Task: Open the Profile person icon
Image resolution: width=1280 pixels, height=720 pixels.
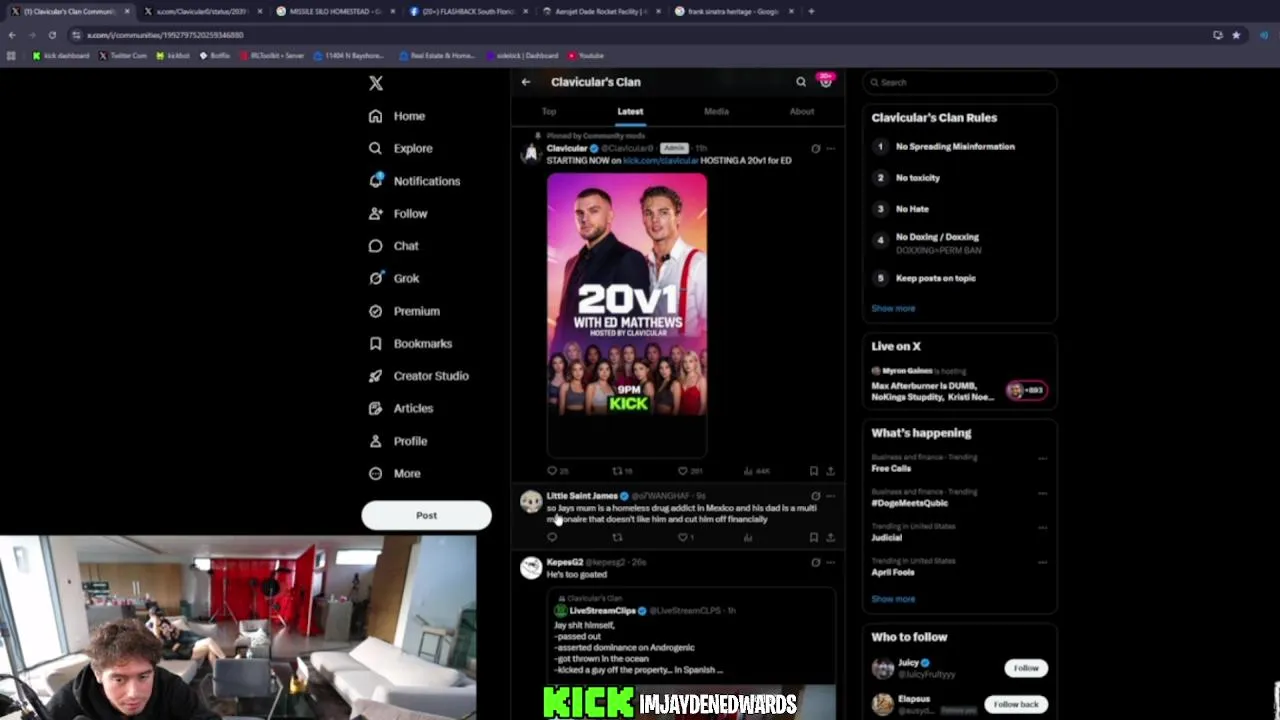Action: coord(375,441)
